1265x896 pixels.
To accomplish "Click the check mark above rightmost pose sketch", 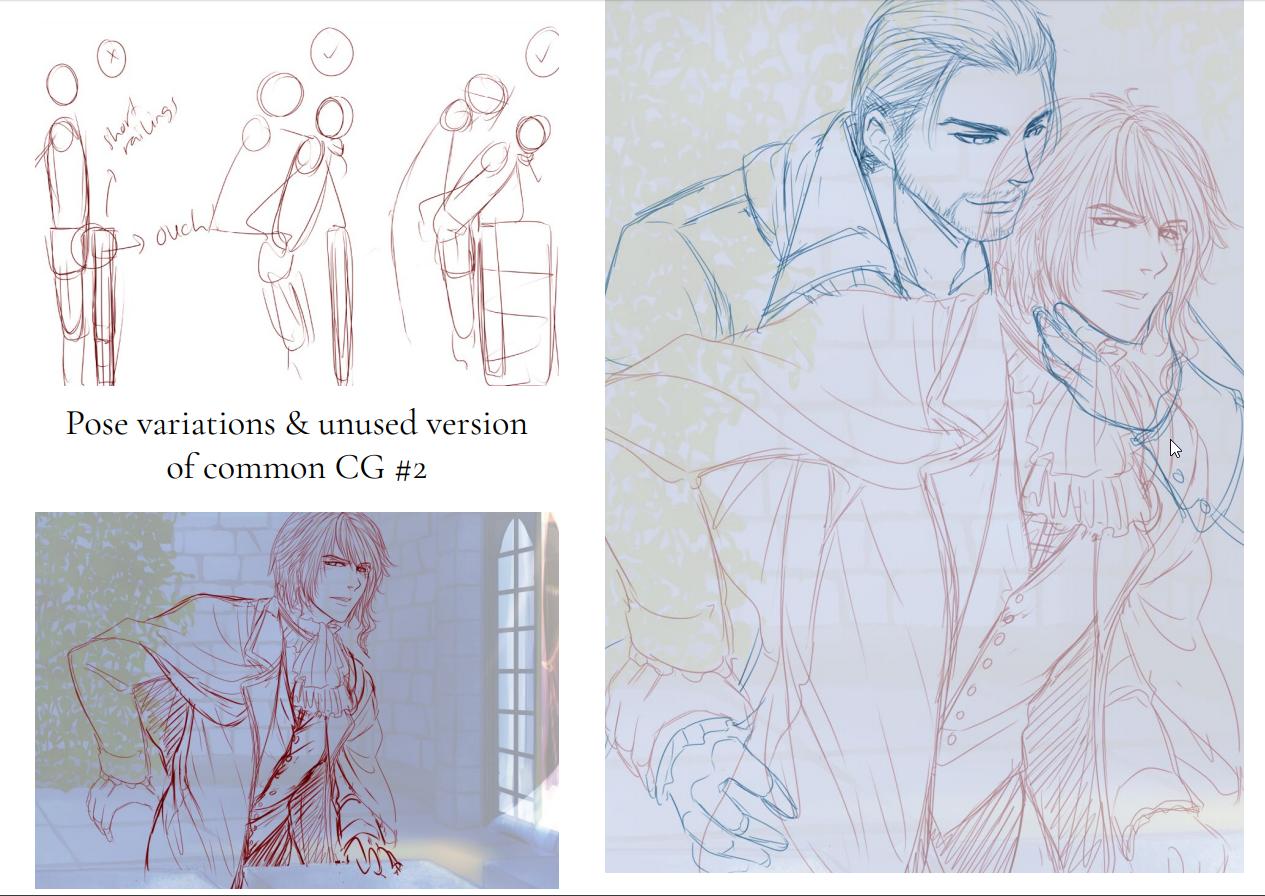I will click(542, 51).
